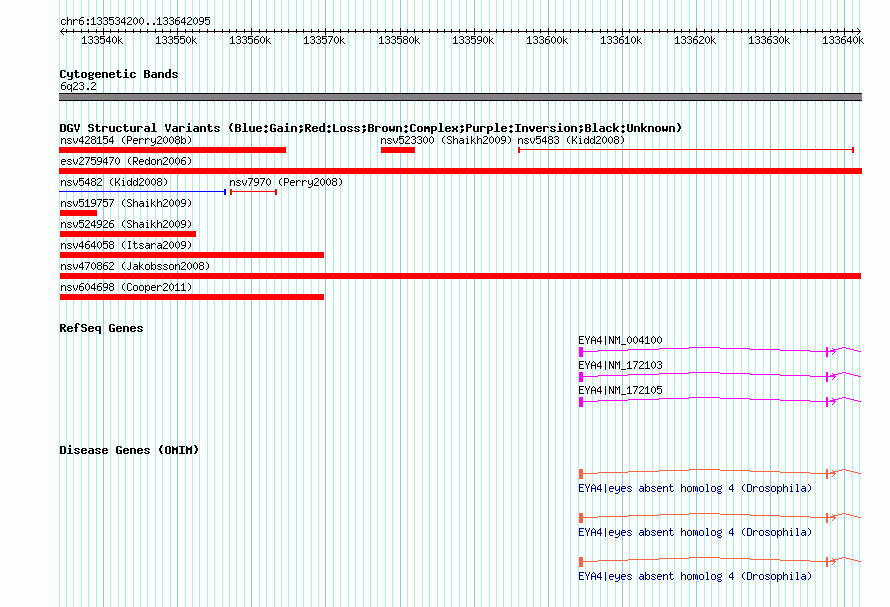Click the short red bar under nsv523300
The height and width of the screenshot is (607, 890).
[x=398, y=150]
